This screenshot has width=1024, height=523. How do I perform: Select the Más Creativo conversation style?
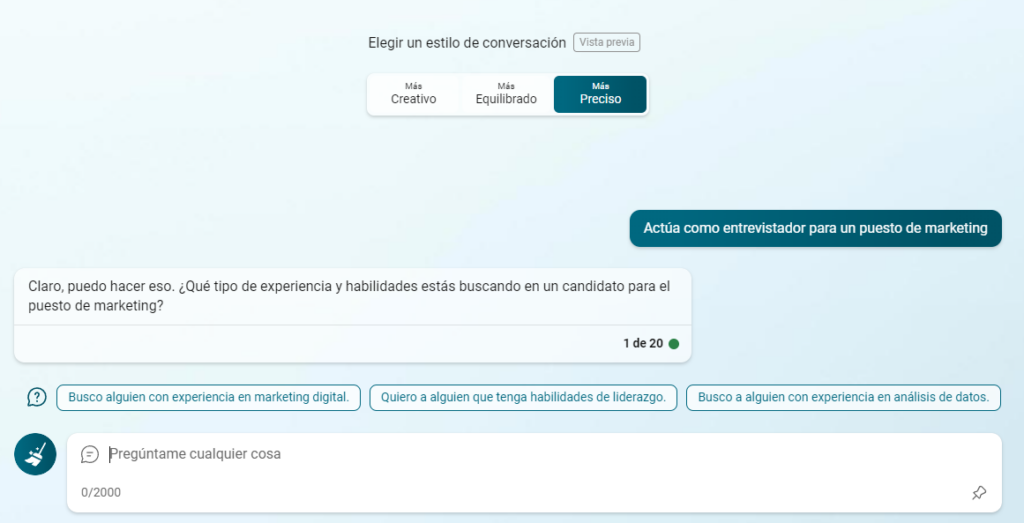(413, 94)
